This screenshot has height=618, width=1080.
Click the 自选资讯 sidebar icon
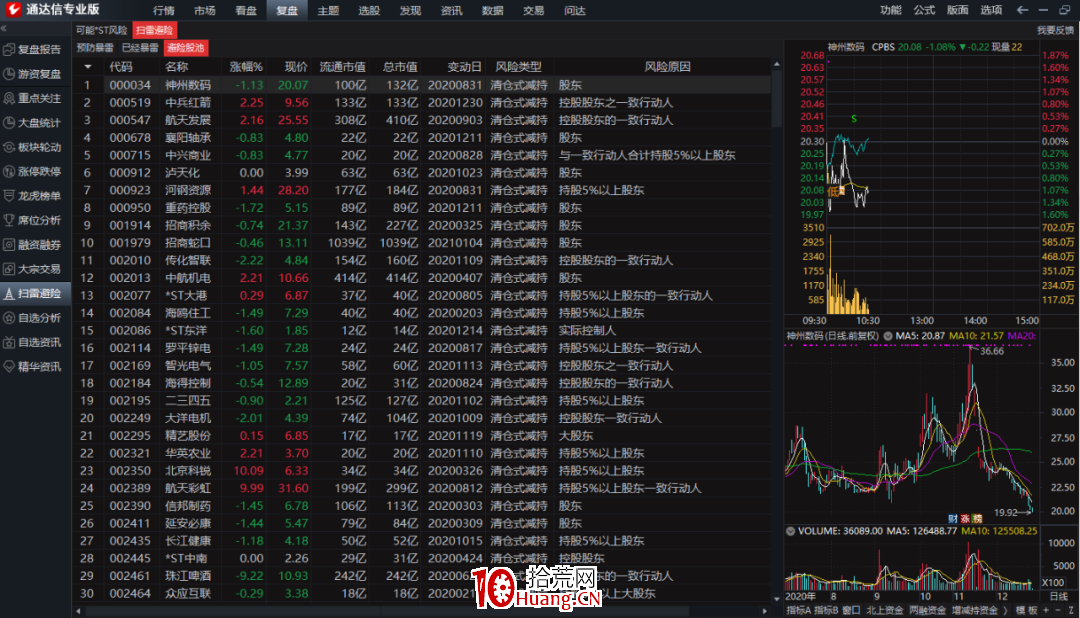[9, 342]
